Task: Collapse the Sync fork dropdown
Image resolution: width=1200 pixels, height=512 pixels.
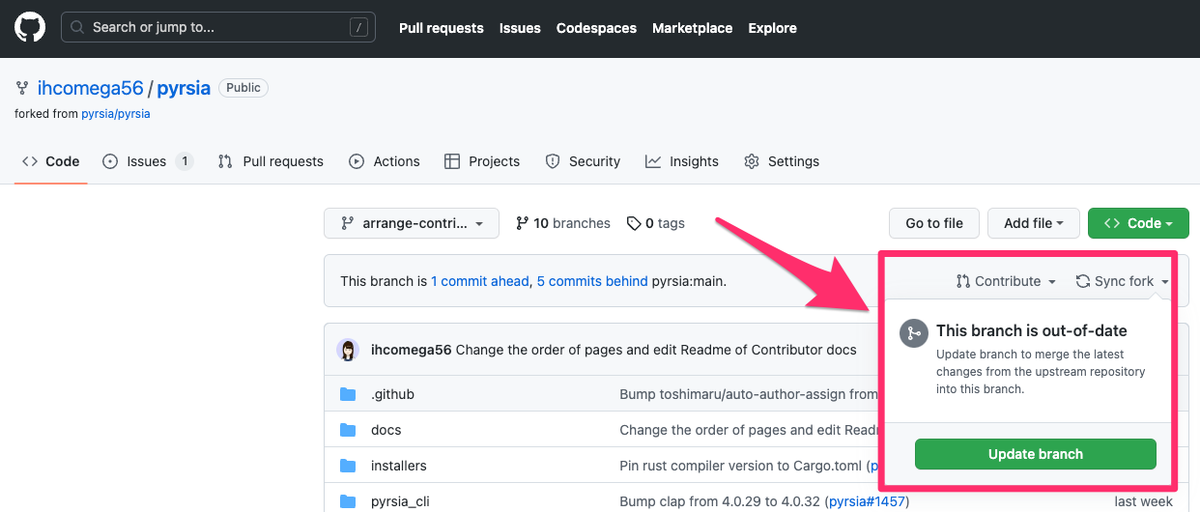Action: tap(1122, 281)
